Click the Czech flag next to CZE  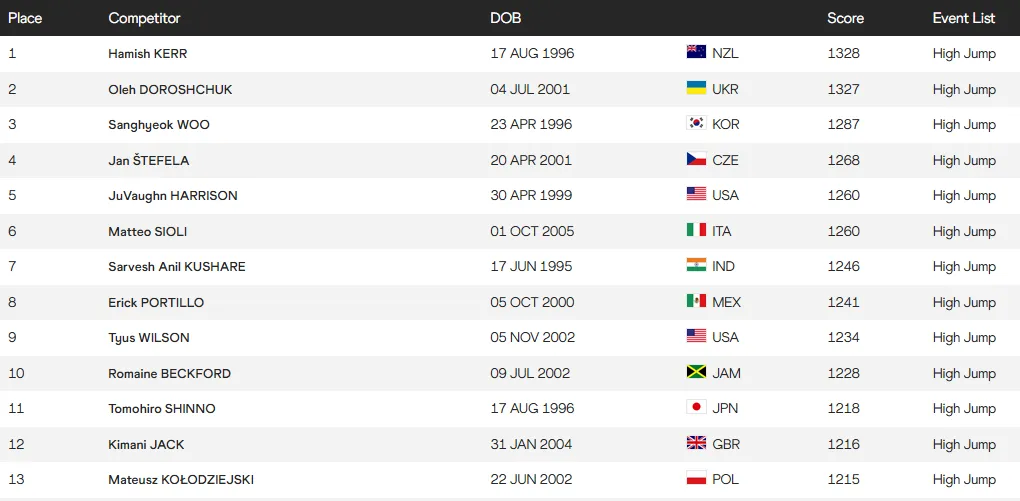pyautogui.click(x=696, y=159)
